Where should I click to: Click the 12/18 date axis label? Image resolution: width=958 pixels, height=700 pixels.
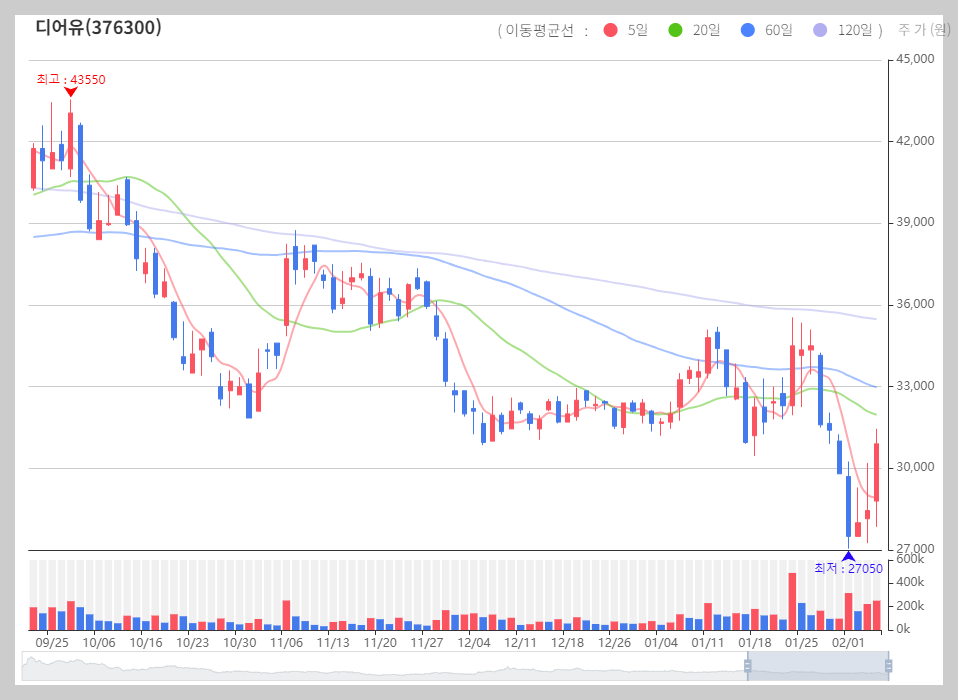568,642
